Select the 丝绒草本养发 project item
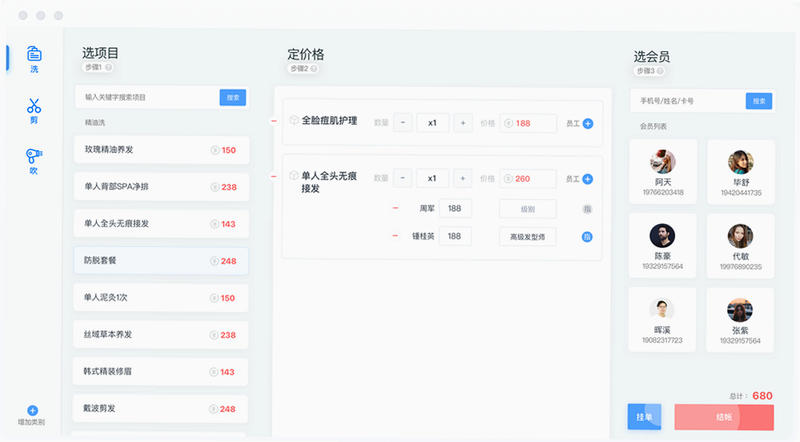This screenshot has width=800, height=442. coord(161,335)
